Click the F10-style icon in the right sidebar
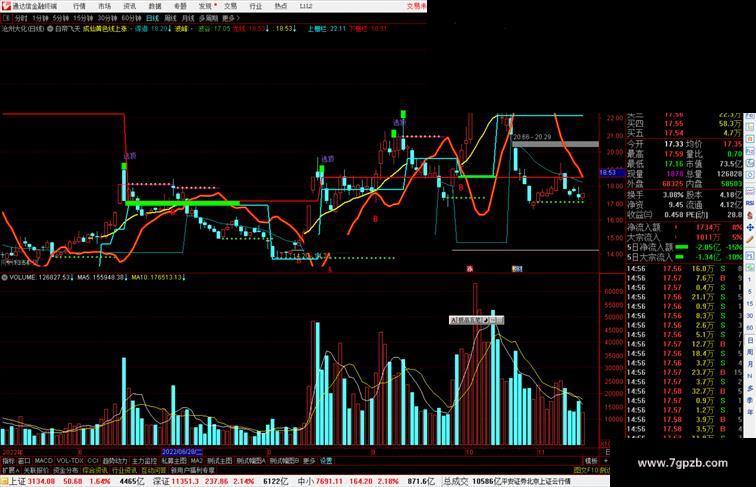The height and width of the screenshot is (487, 756). pos(750,151)
